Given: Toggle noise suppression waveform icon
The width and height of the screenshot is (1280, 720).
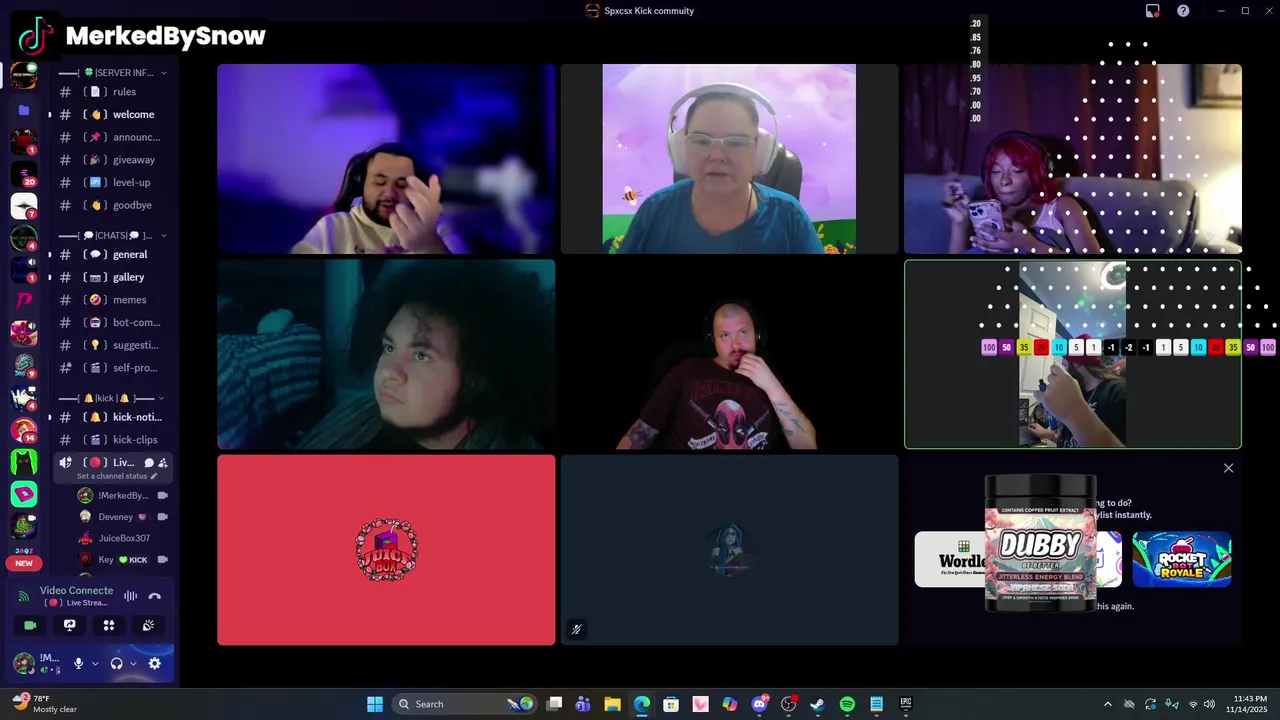Looking at the screenshot, I should coord(130,596).
